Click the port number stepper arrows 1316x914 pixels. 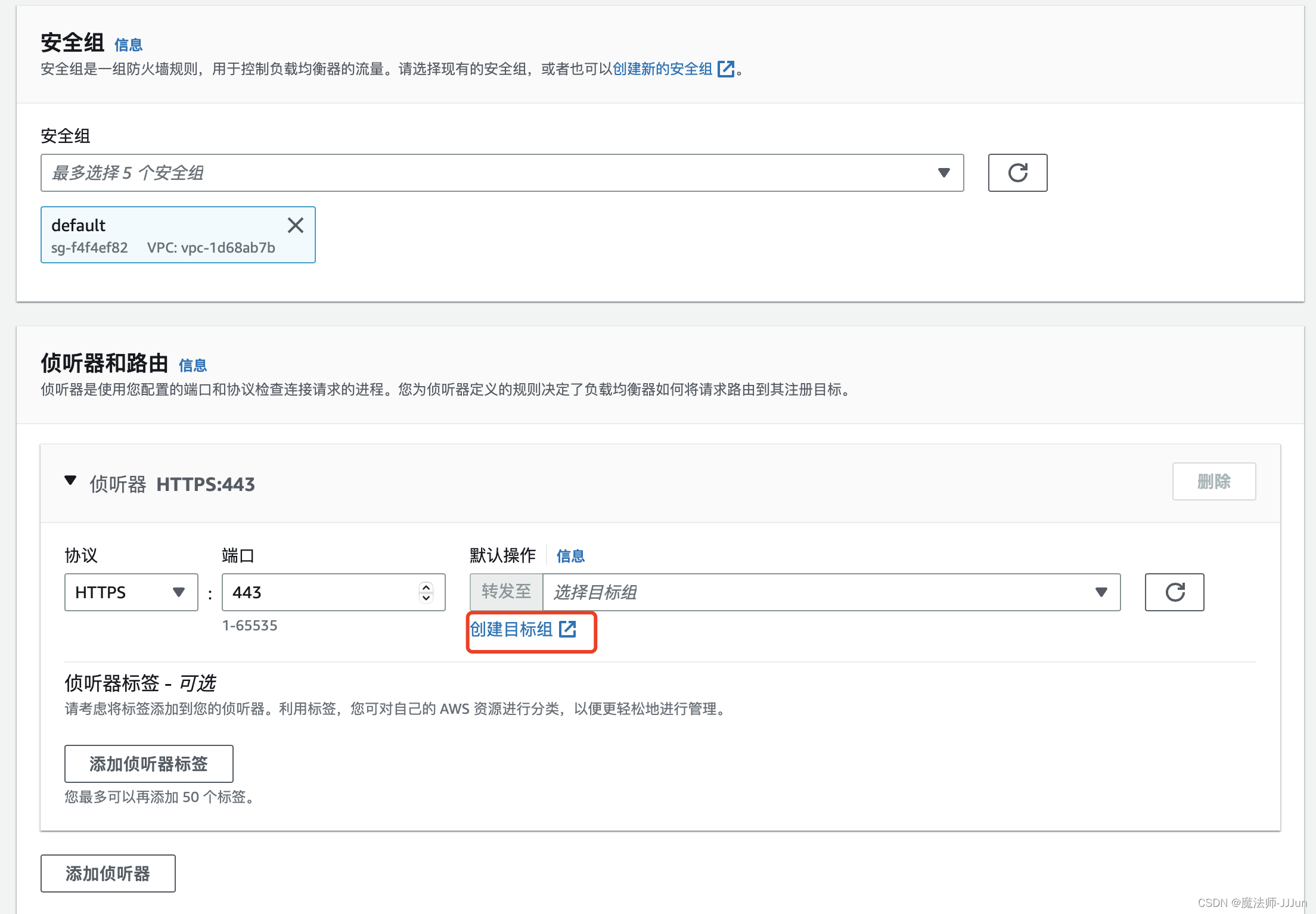pyautogui.click(x=426, y=592)
